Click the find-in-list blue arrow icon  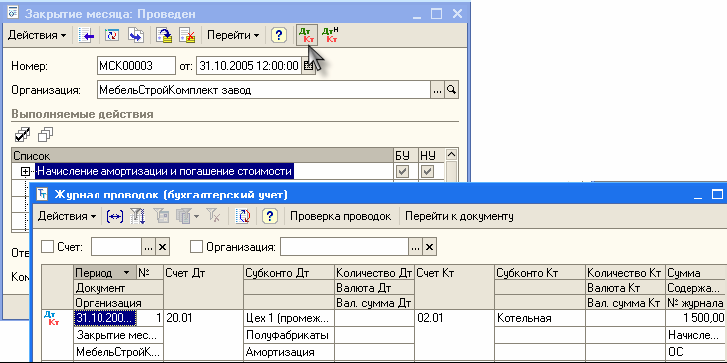tap(86, 35)
